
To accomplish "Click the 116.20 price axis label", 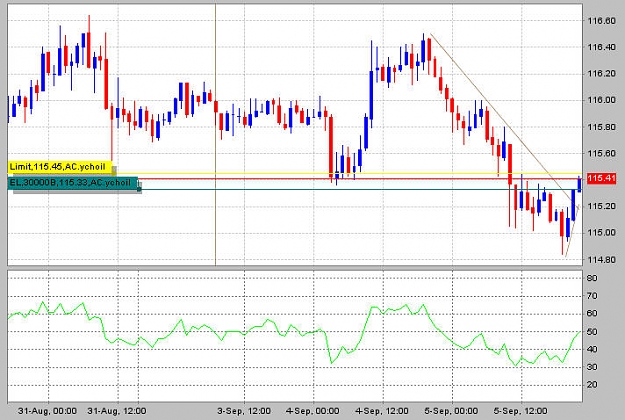I will [x=601, y=74].
